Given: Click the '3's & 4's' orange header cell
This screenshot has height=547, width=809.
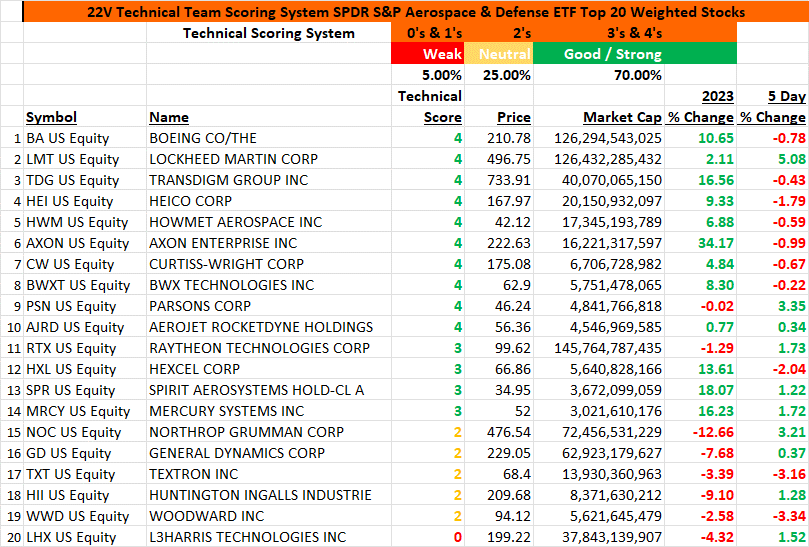Looking at the screenshot, I should click(635, 33).
